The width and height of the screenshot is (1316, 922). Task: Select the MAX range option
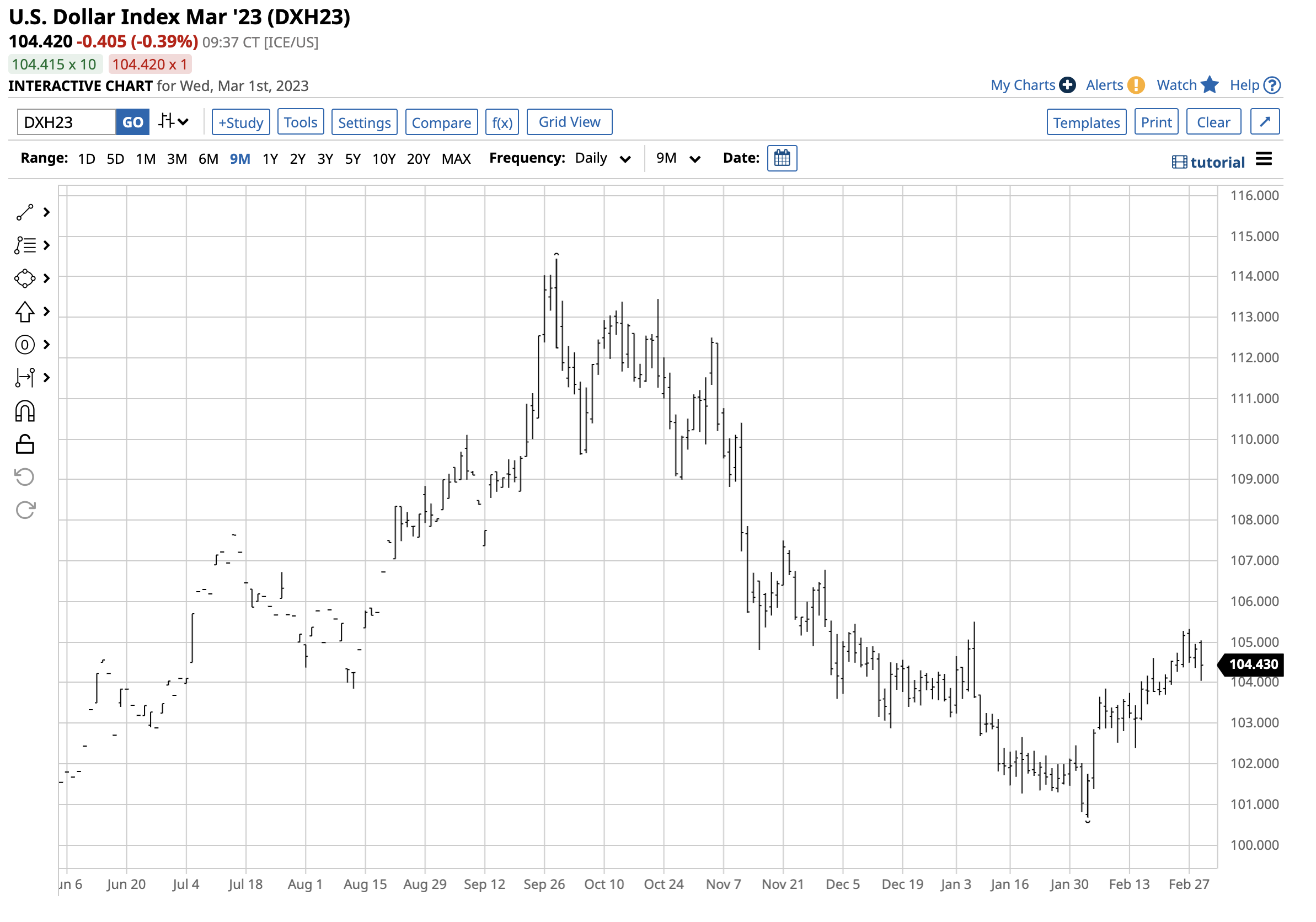click(x=456, y=159)
